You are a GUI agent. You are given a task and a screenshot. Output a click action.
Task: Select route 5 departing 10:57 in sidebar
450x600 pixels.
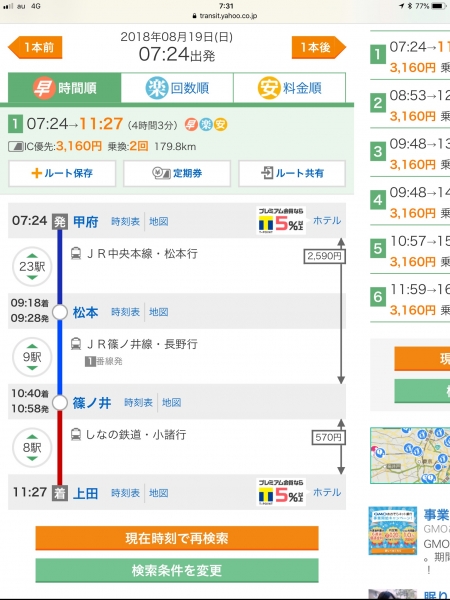pos(410,250)
